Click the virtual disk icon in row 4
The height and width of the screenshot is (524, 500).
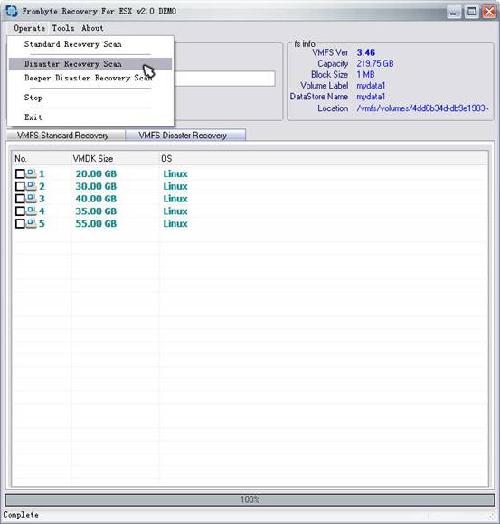point(31,211)
